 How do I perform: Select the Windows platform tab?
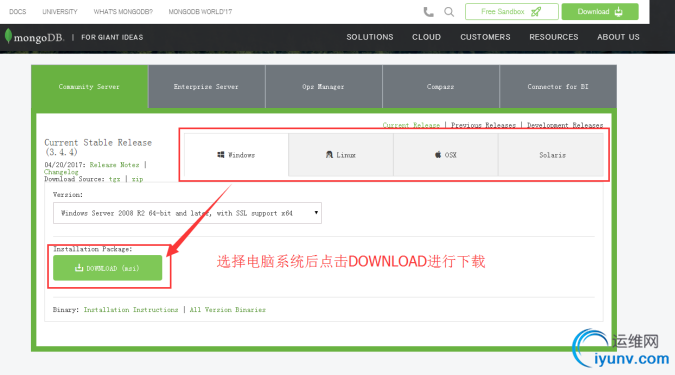tap(236, 155)
